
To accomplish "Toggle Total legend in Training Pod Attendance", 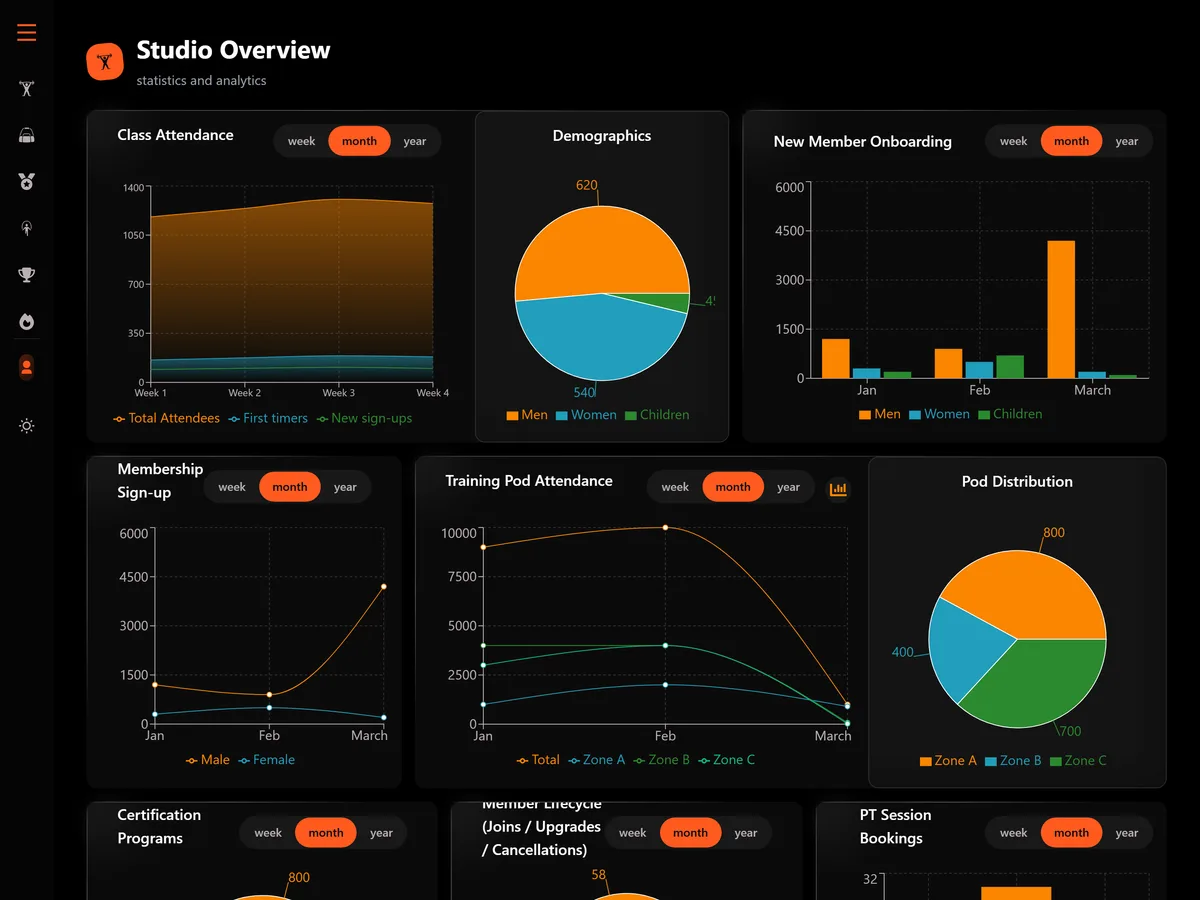I will click(538, 760).
